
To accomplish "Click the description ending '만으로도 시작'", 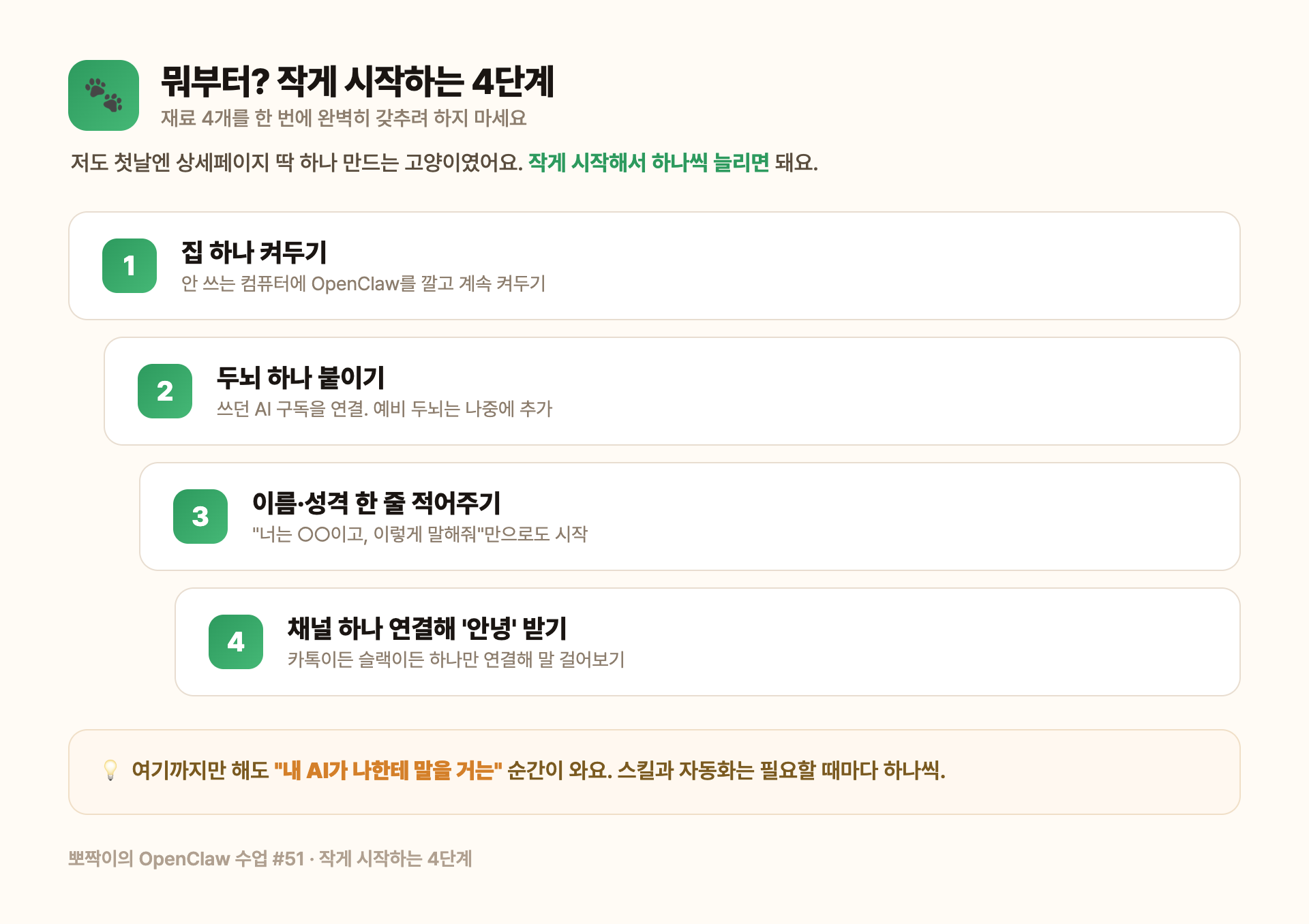I will point(420,534).
